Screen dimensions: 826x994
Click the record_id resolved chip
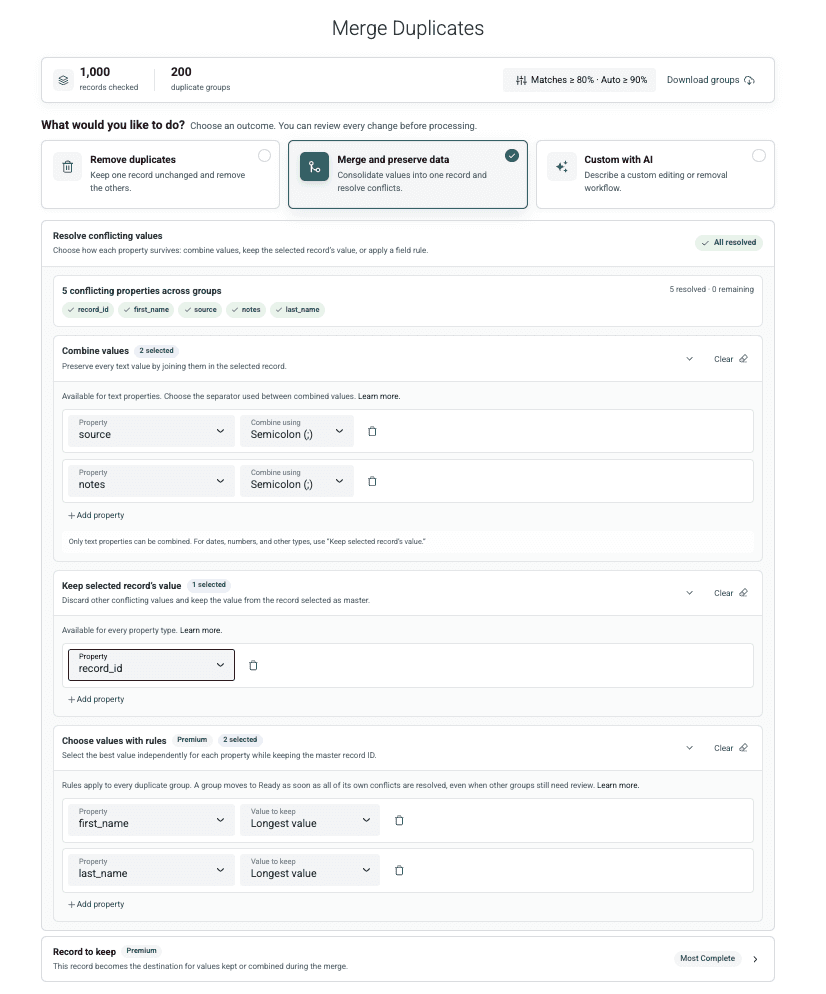tap(87, 309)
